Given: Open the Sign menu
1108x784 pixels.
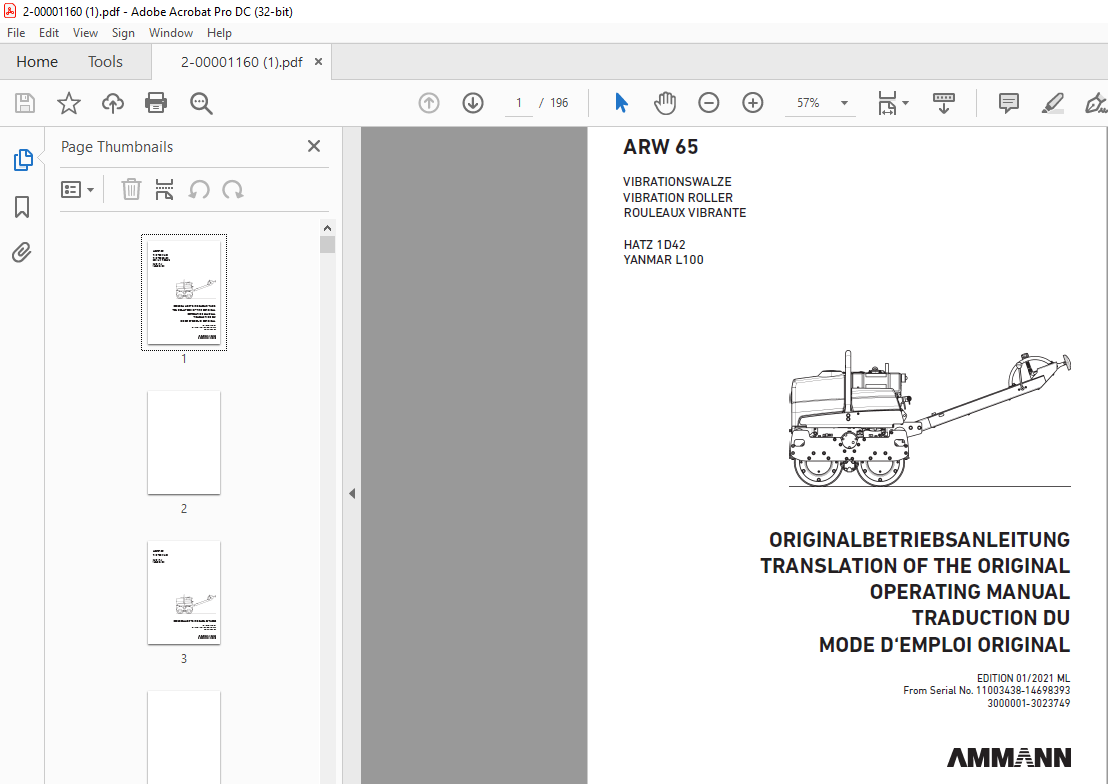Looking at the screenshot, I should tap(123, 33).
